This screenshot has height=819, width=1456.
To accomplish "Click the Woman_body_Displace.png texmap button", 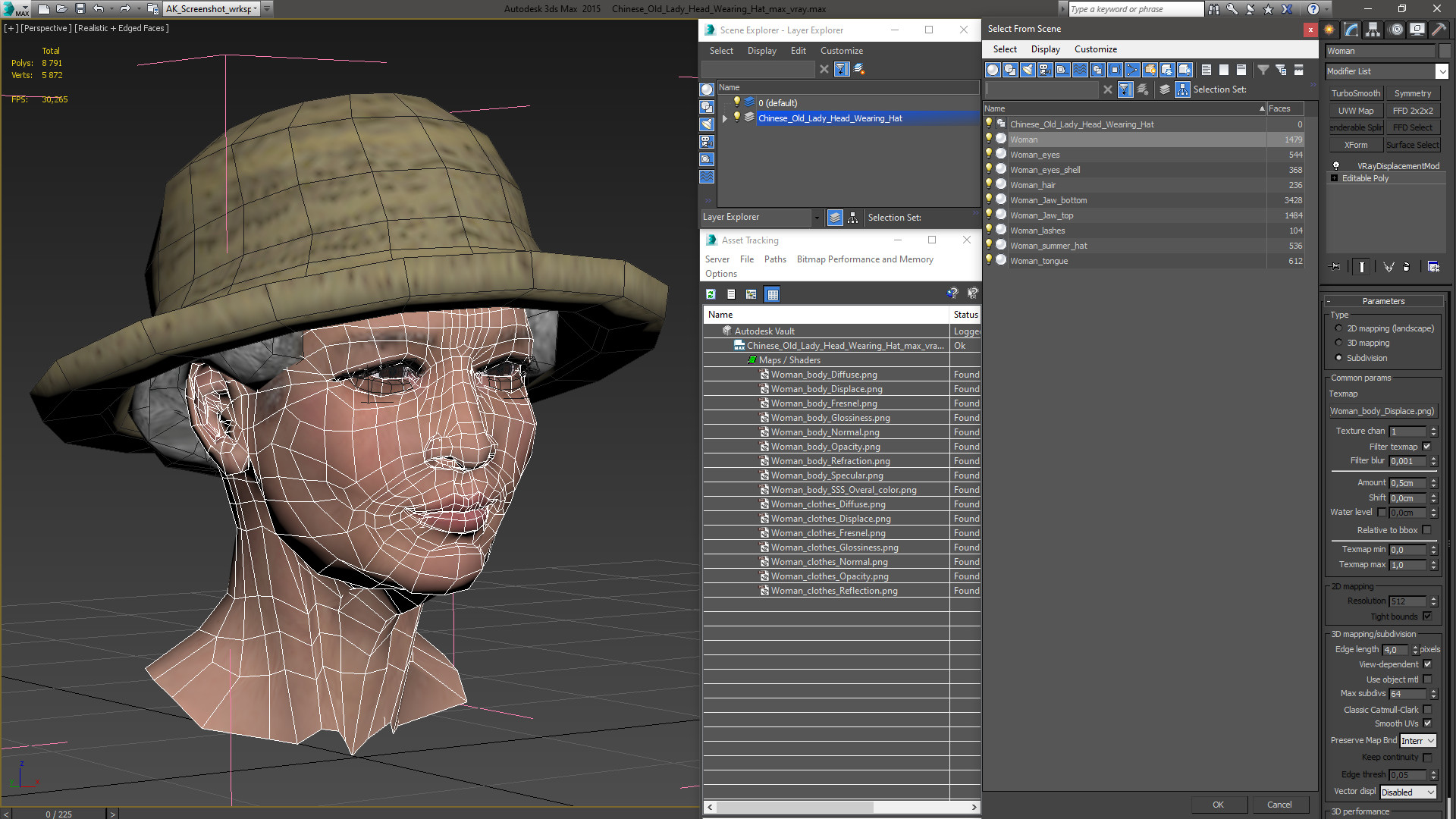I will click(x=1382, y=411).
